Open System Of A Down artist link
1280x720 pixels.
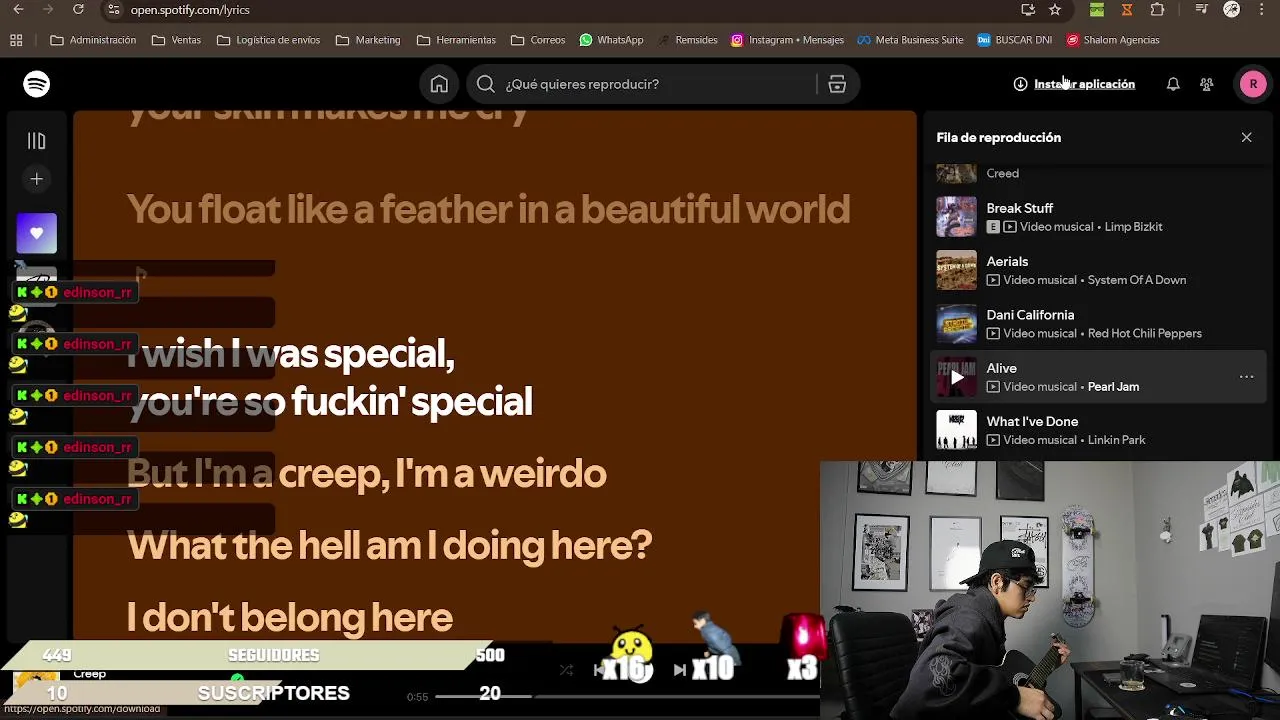1137,280
